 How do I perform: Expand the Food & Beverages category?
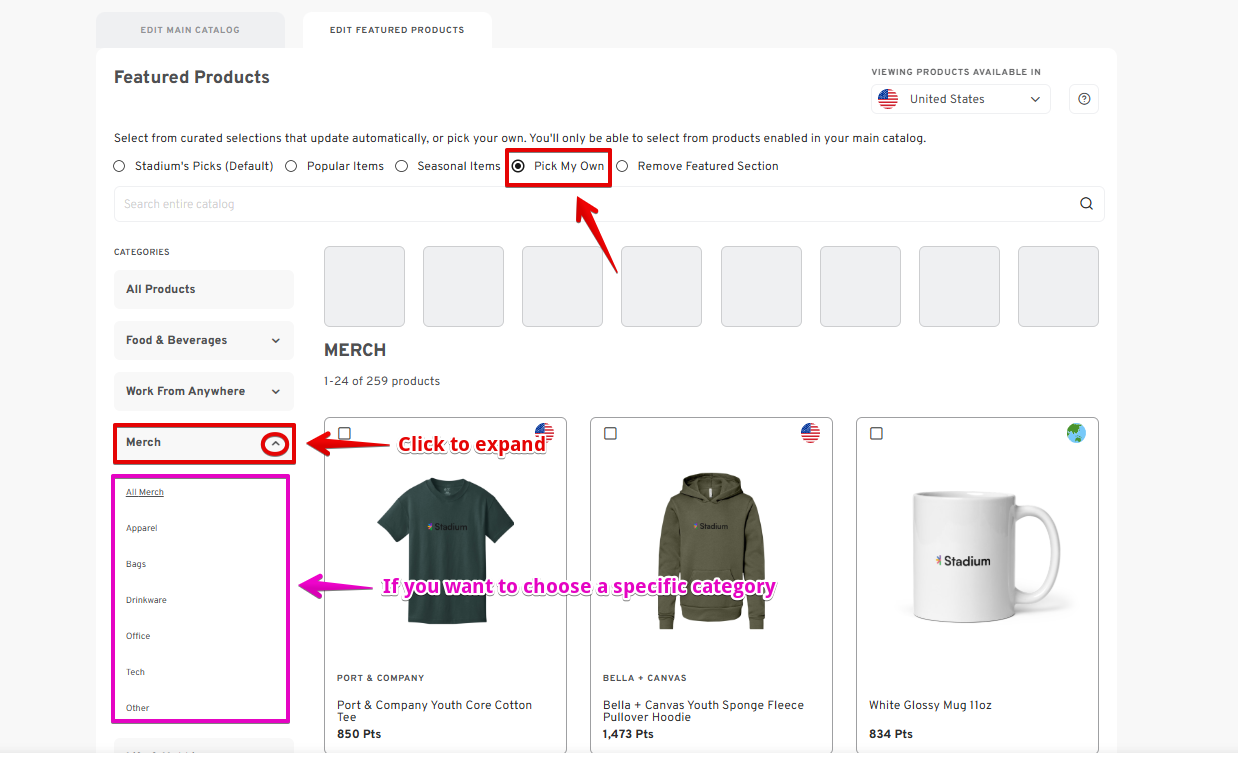click(x=275, y=341)
